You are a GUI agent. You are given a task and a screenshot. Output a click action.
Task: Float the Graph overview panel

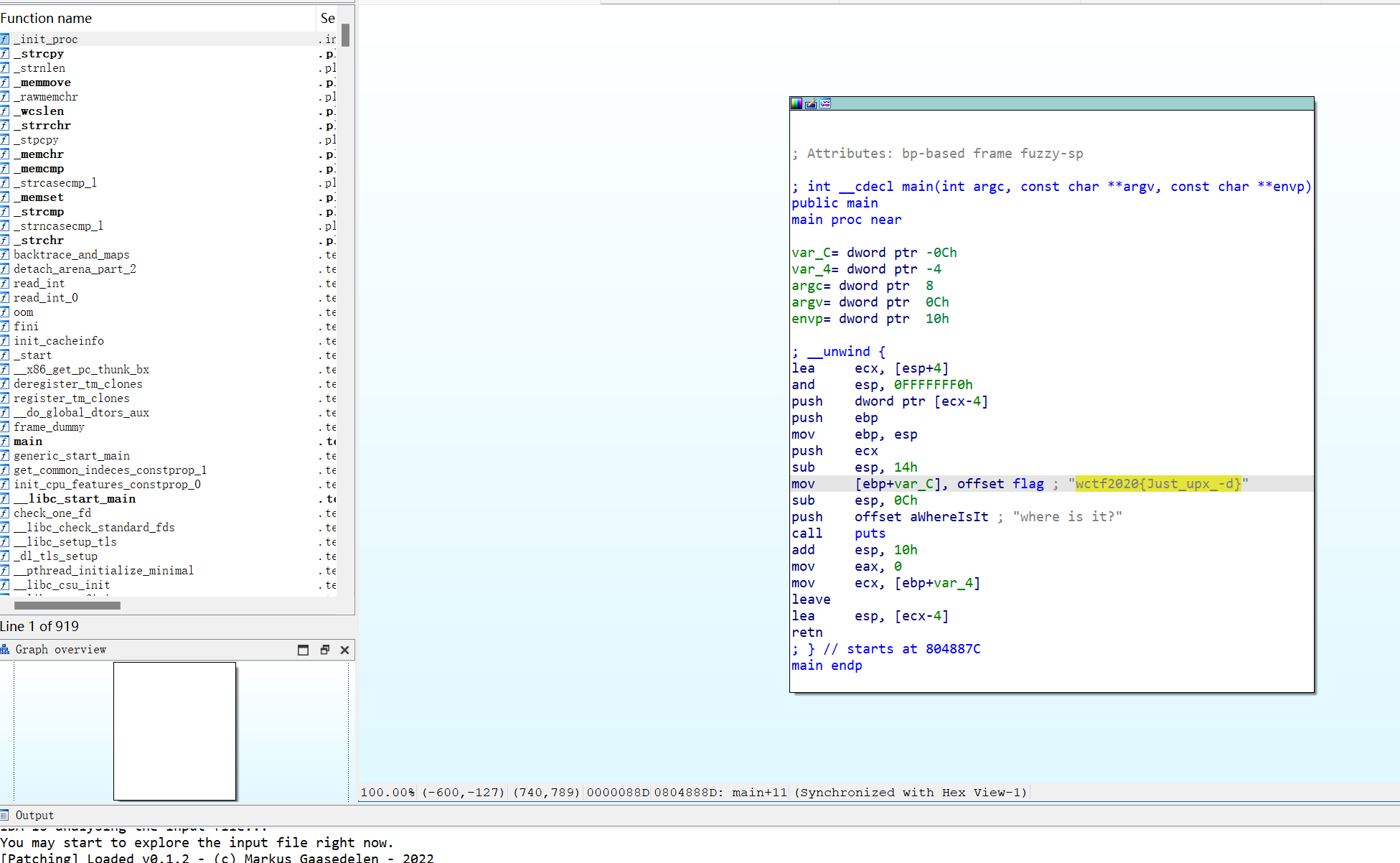click(324, 650)
